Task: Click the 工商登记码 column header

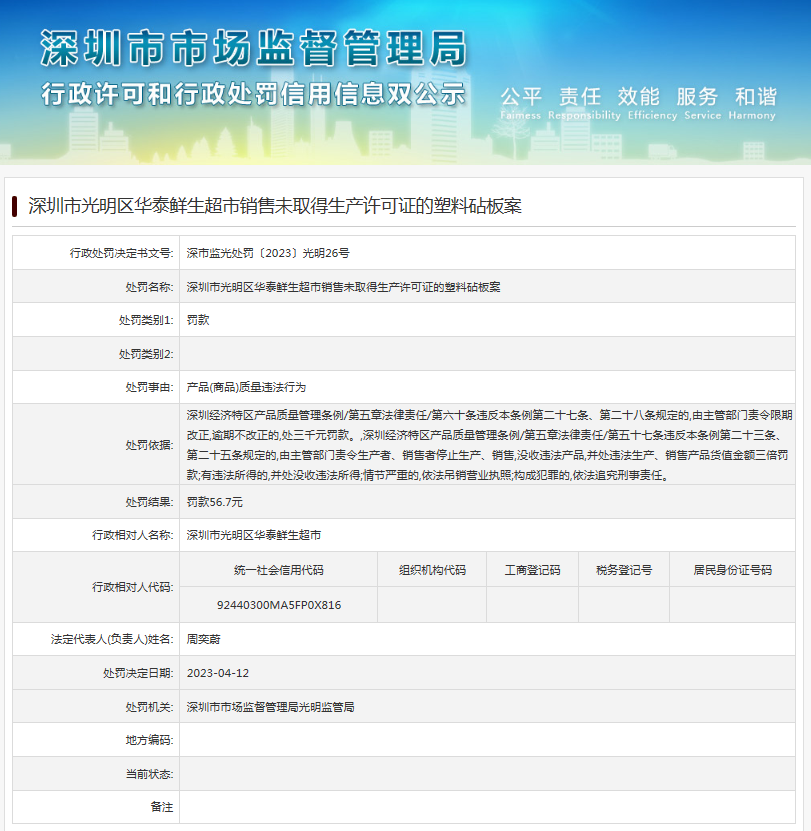Action: point(532,570)
